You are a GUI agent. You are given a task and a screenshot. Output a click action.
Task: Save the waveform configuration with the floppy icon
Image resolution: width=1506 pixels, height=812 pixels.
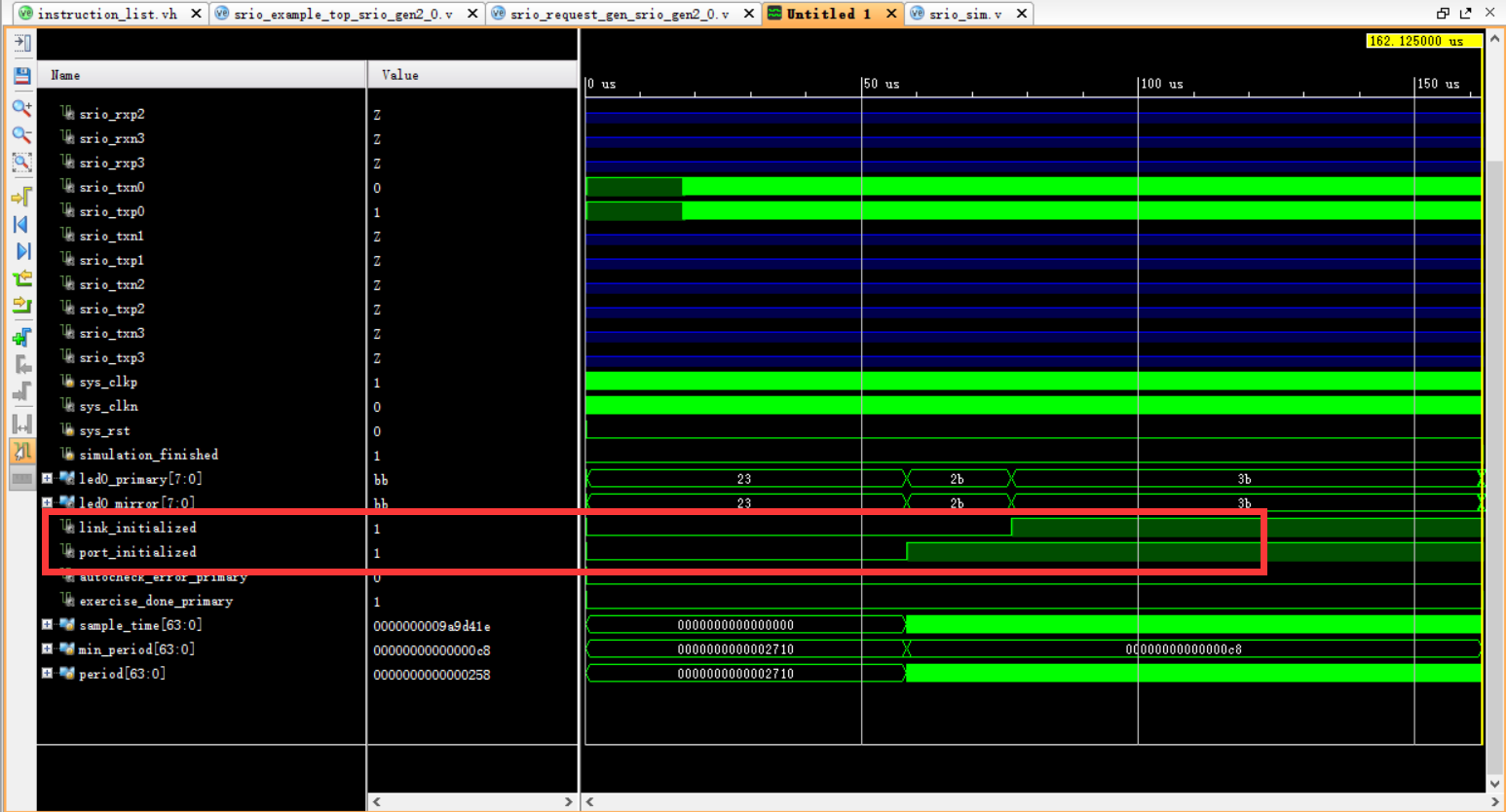(21, 76)
